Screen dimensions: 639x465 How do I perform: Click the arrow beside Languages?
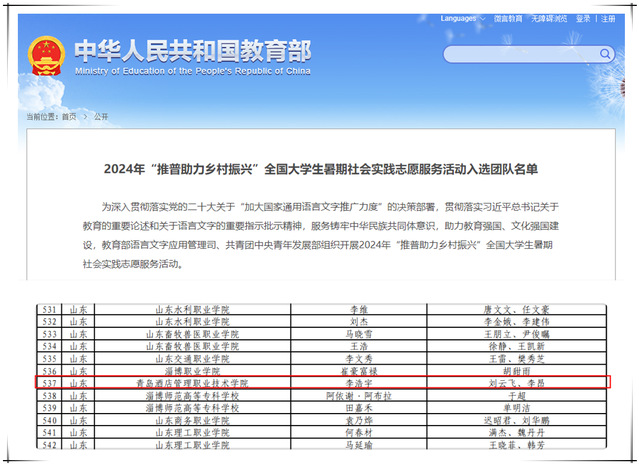tap(483, 18)
